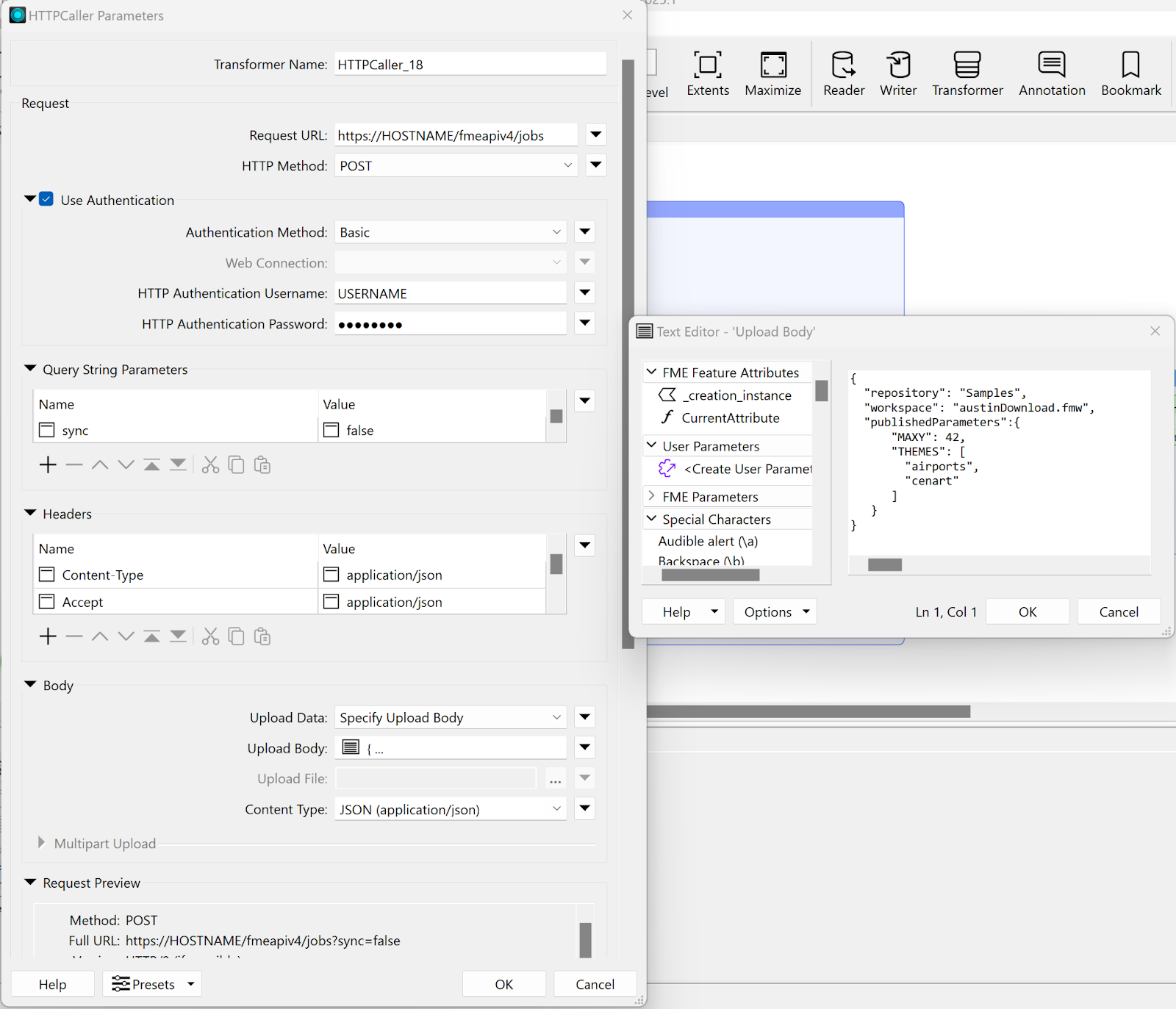Open the Upload Body text editor icon
The height and width of the screenshot is (1009, 1176).
pos(351,748)
